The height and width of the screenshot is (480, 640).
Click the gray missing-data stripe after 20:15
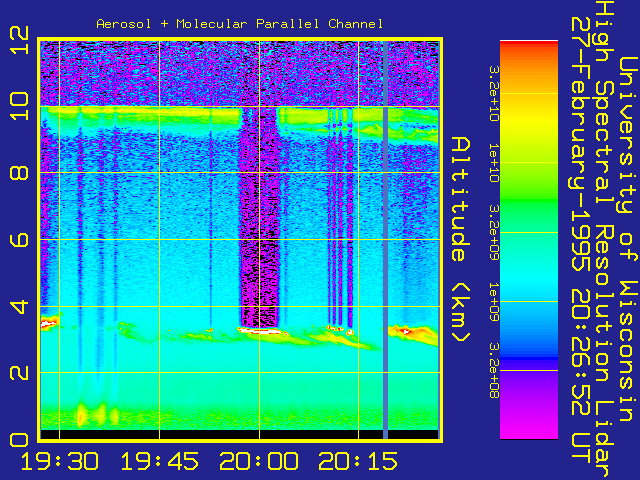385,240
